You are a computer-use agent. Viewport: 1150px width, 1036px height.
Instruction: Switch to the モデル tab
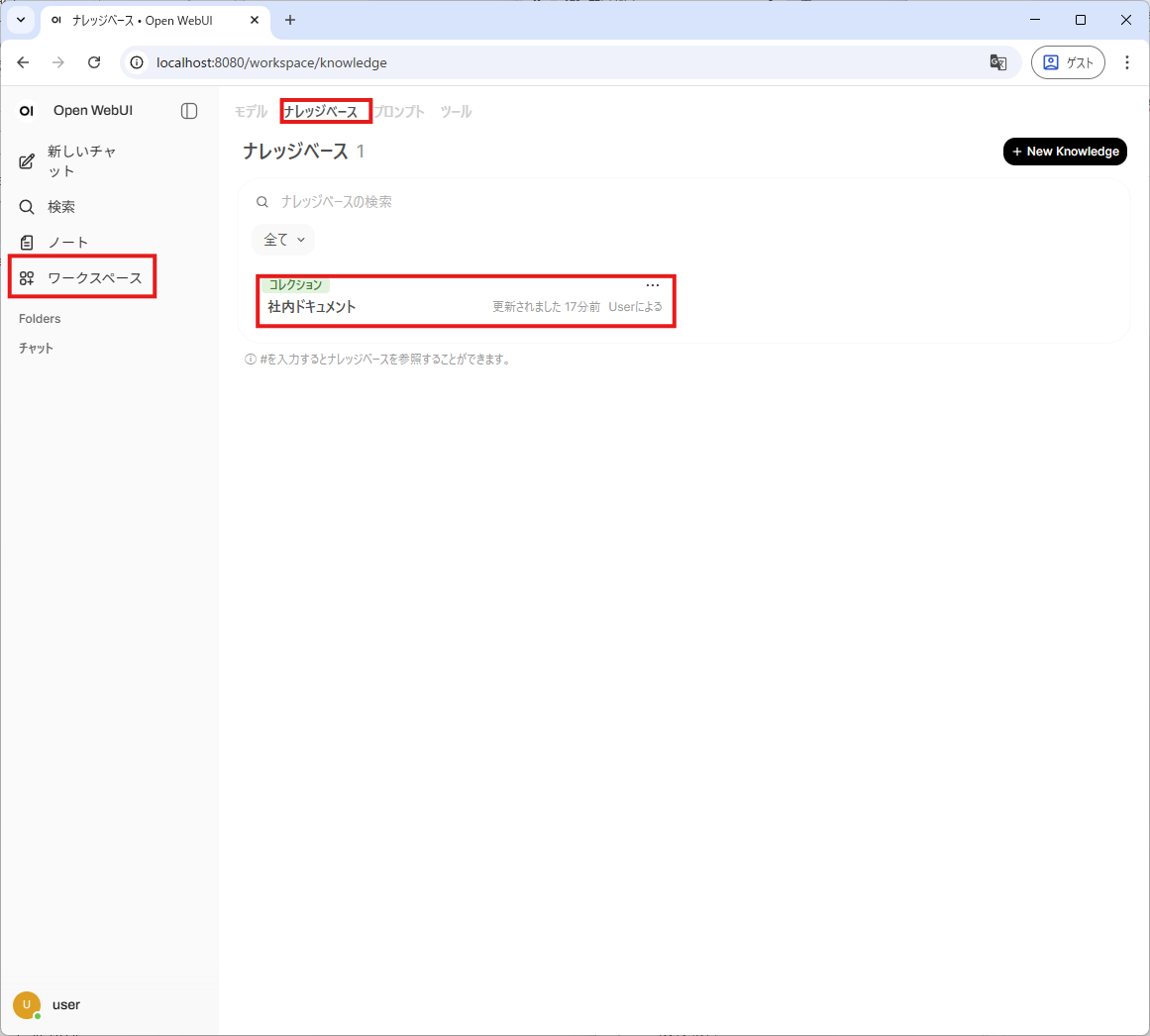(x=251, y=112)
